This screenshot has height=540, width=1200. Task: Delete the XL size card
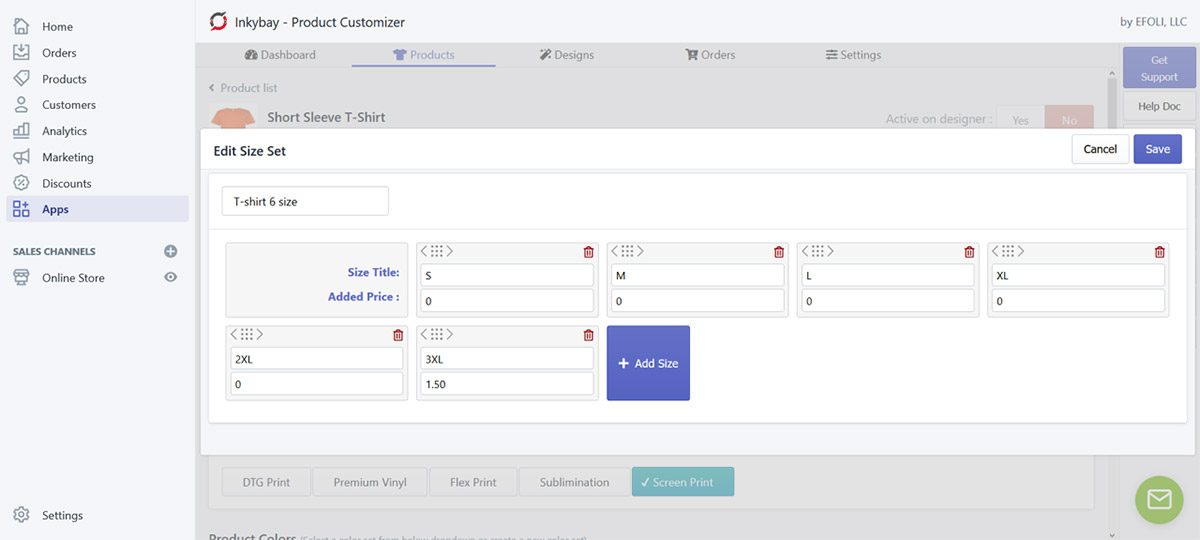pyautogui.click(x=1160, y=252)
